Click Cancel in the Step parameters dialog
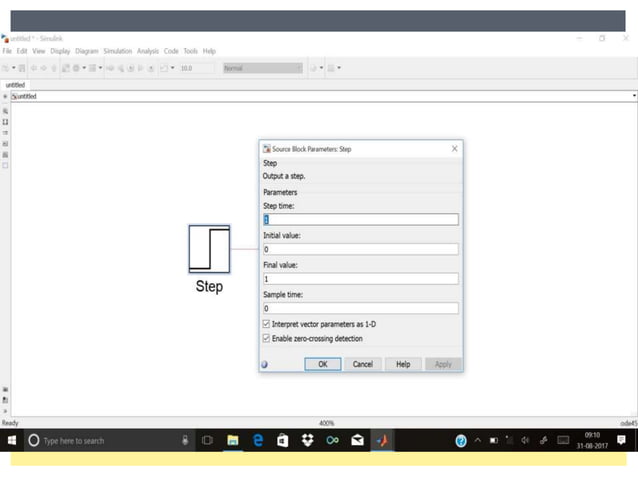This screenshot has height=478, width=638. [x=363, y=364]
